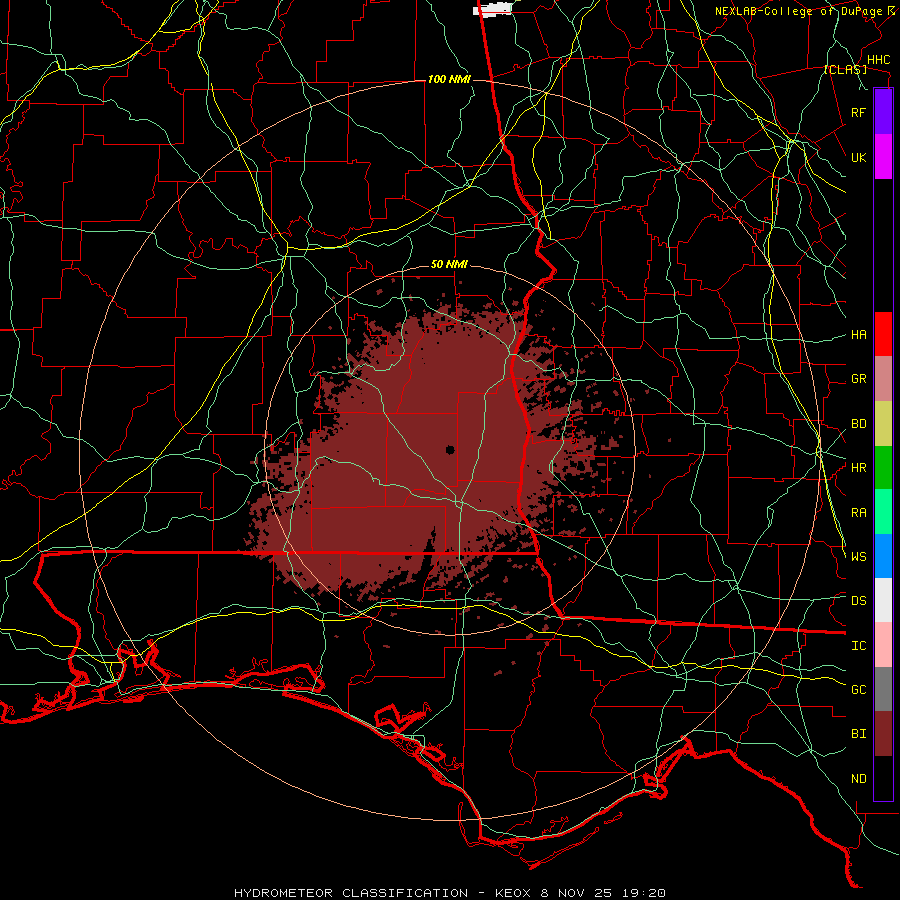
Task: Click the DS legend label
Action: [858, 600]
